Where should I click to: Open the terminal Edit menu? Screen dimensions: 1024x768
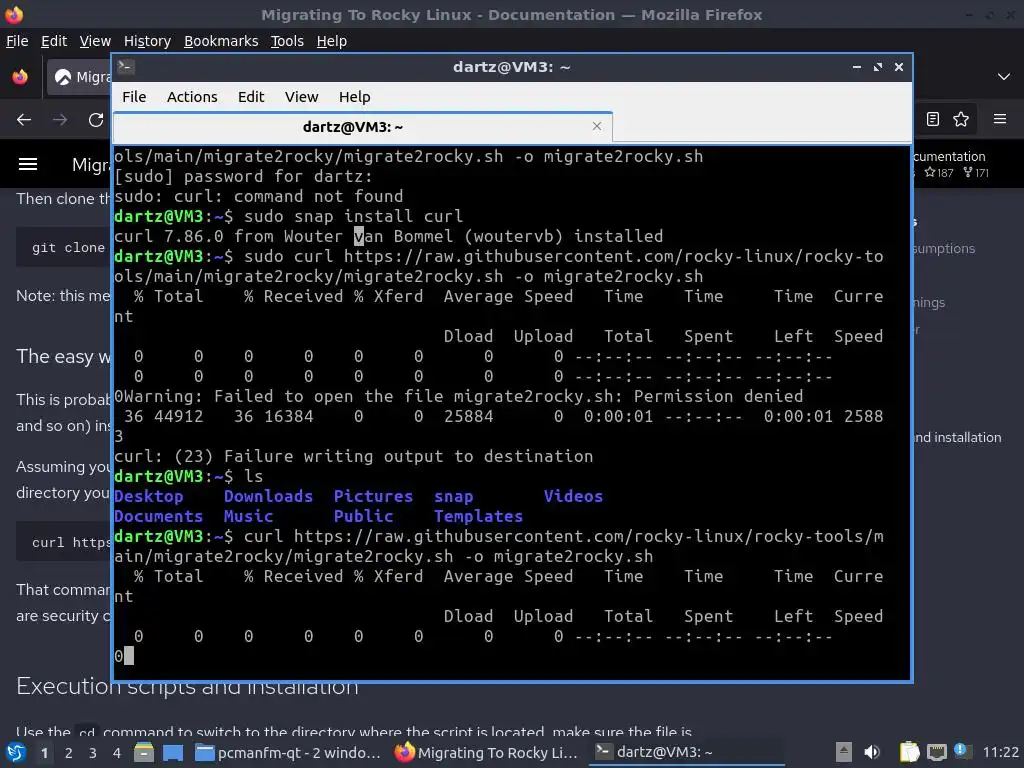coord(251,97)
